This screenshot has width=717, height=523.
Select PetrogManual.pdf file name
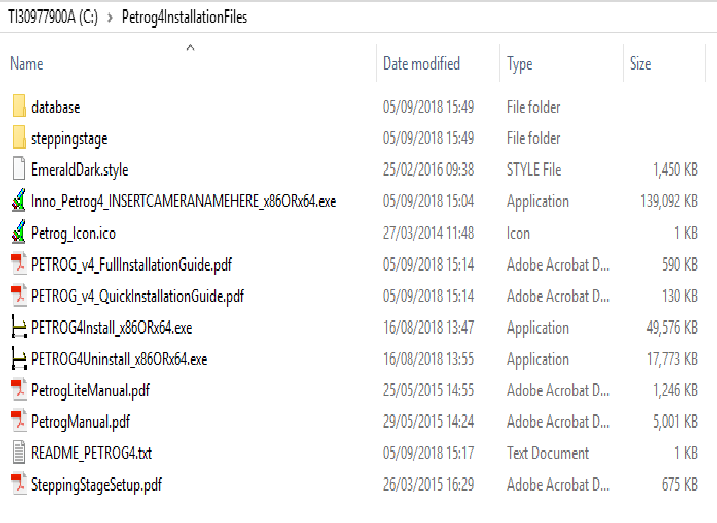click(x=80, y=422)
